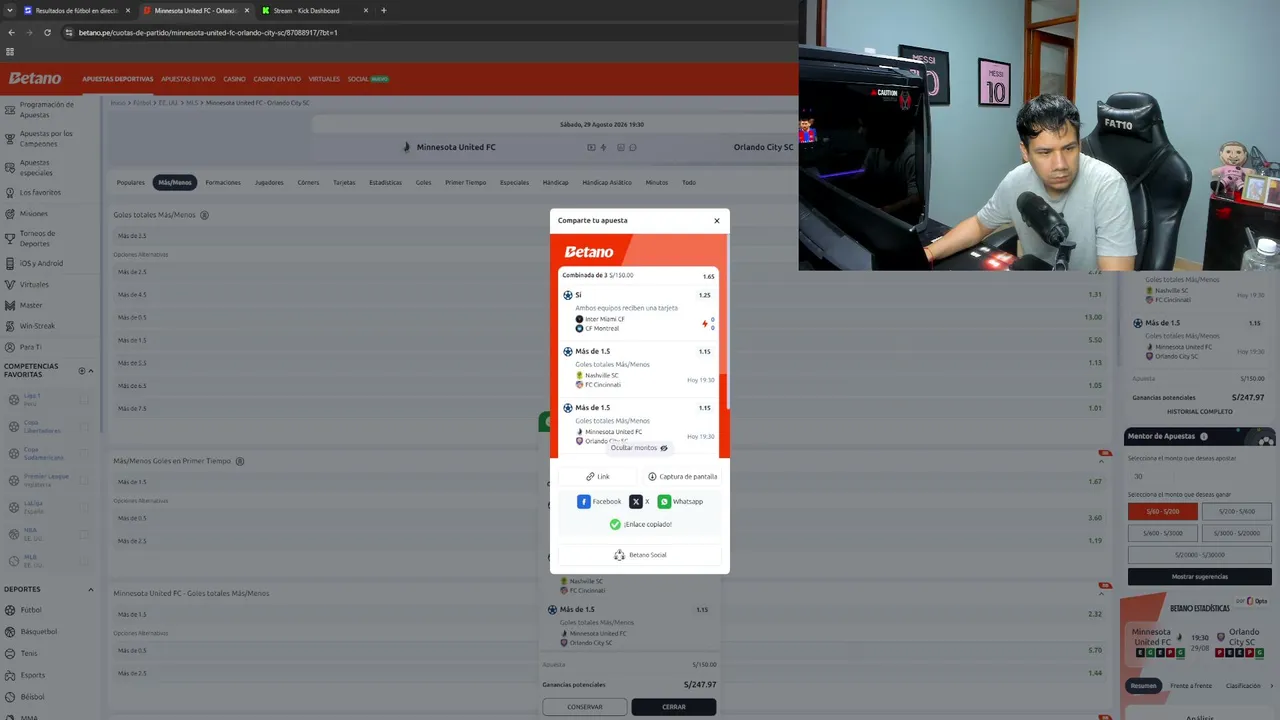Choose Captura de pantalla share option

point(682,477)
